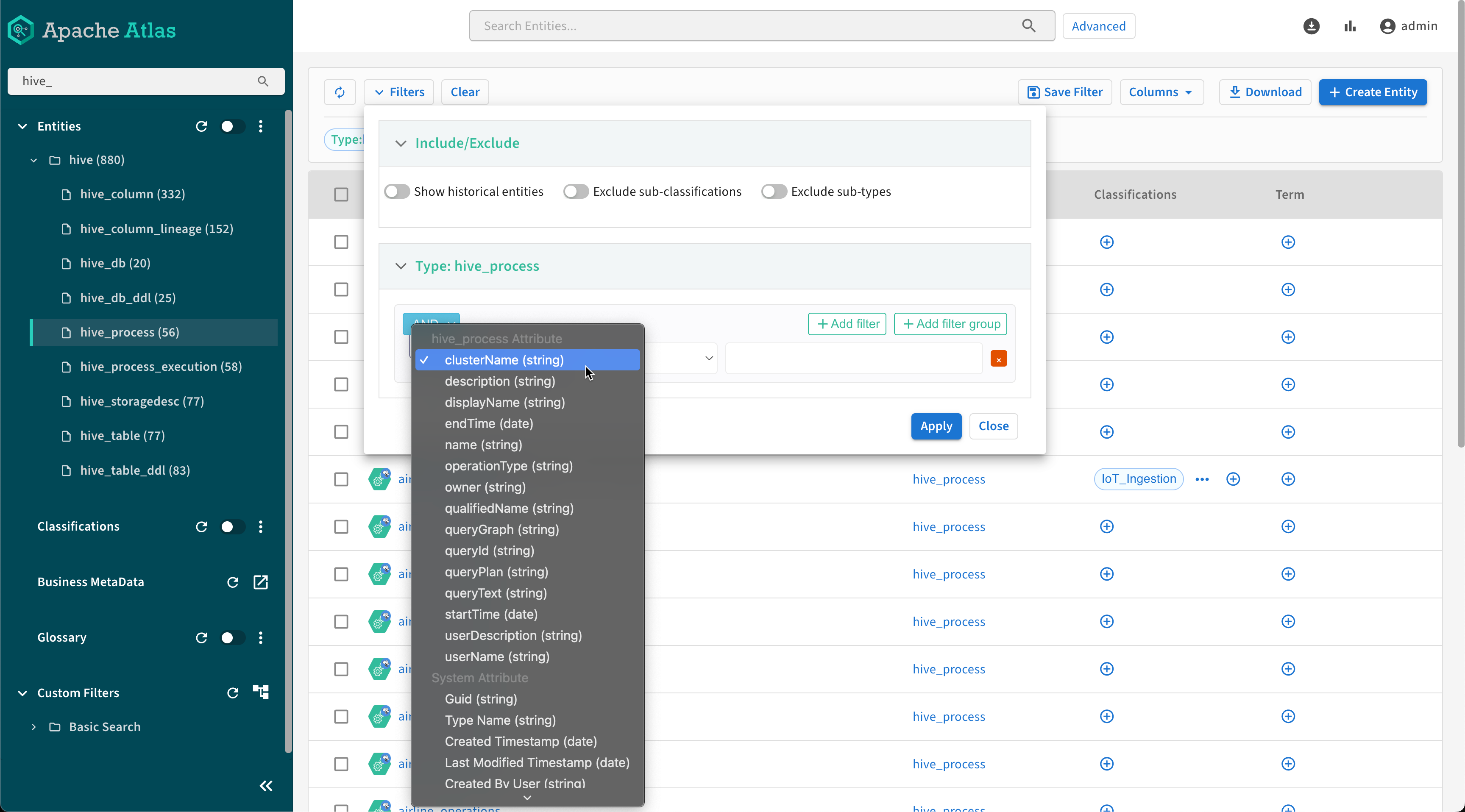Expand the Basic Search folder
Screen dimensions: 1465x812
pos(33,727)
